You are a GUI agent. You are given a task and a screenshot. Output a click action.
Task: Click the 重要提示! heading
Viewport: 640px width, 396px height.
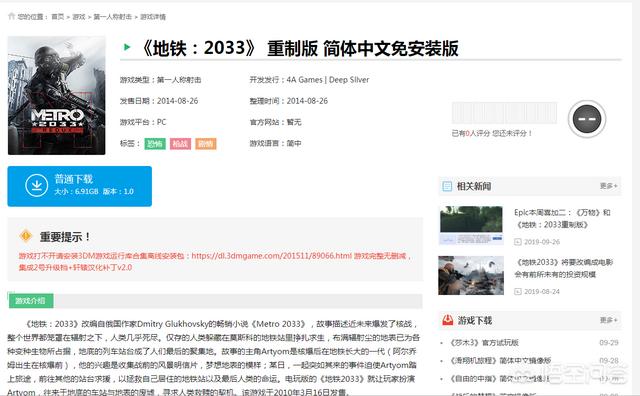point(65,237)
